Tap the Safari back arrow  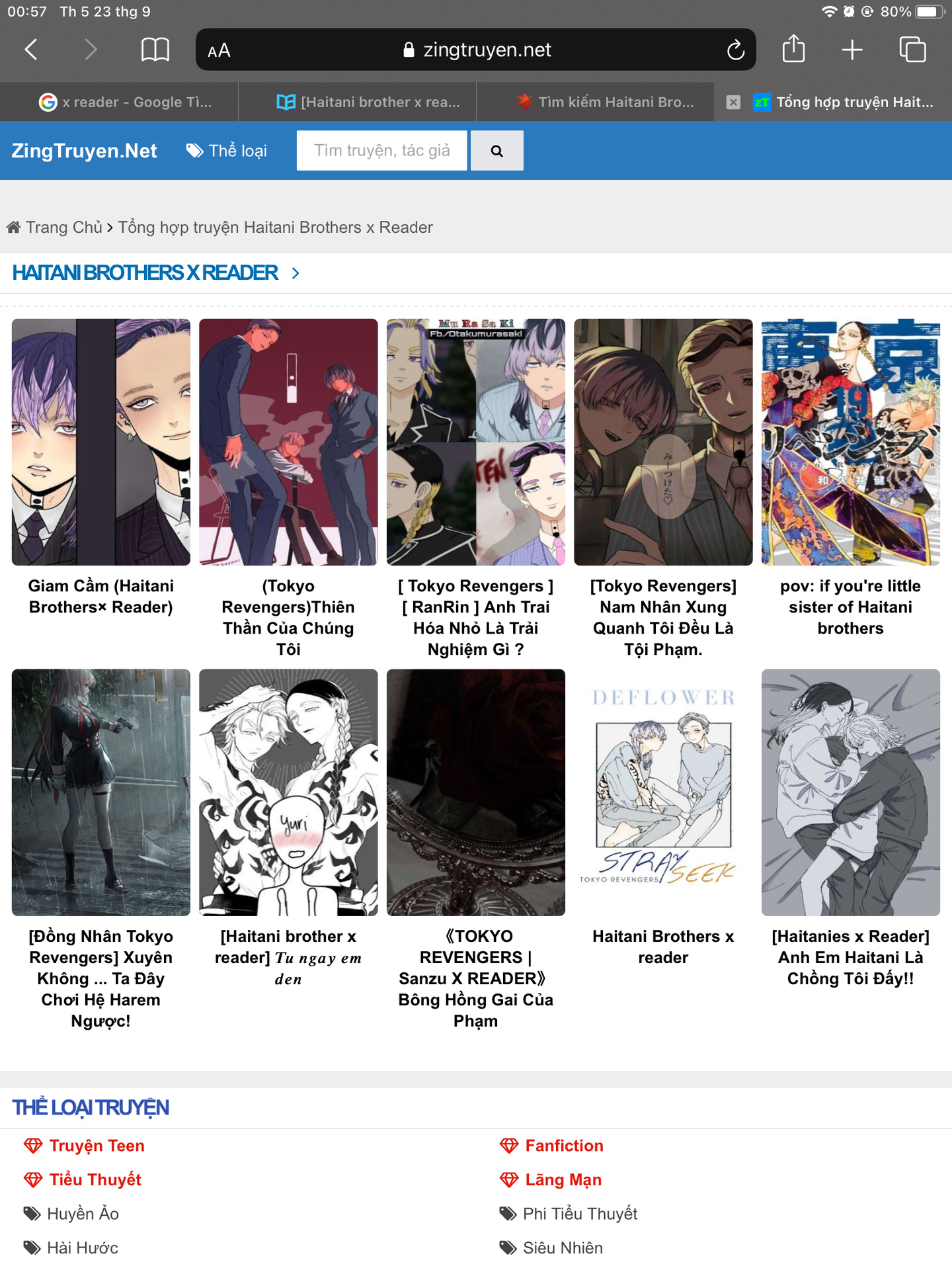click(x=31, y=50)
